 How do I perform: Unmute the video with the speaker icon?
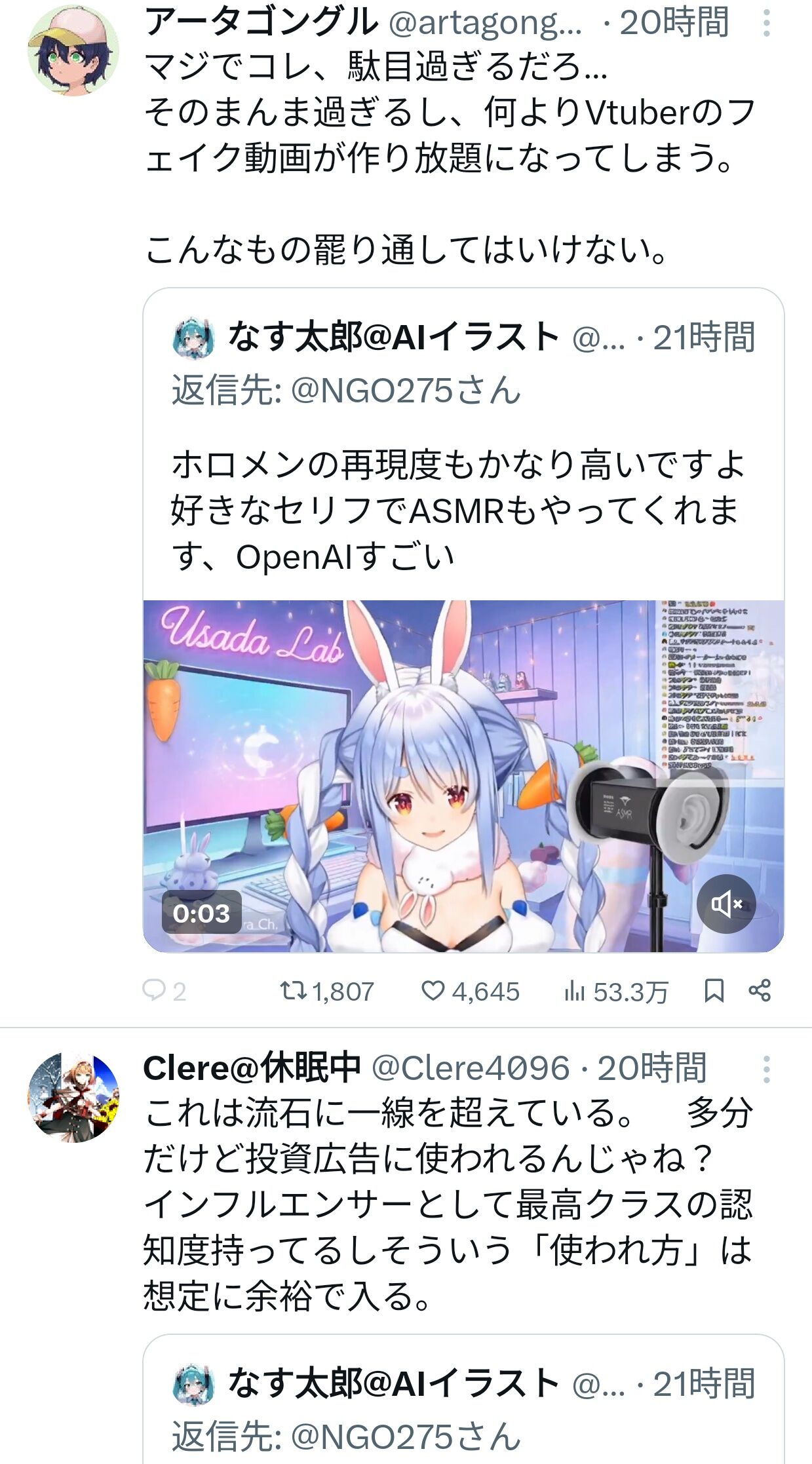coord(726,904)
